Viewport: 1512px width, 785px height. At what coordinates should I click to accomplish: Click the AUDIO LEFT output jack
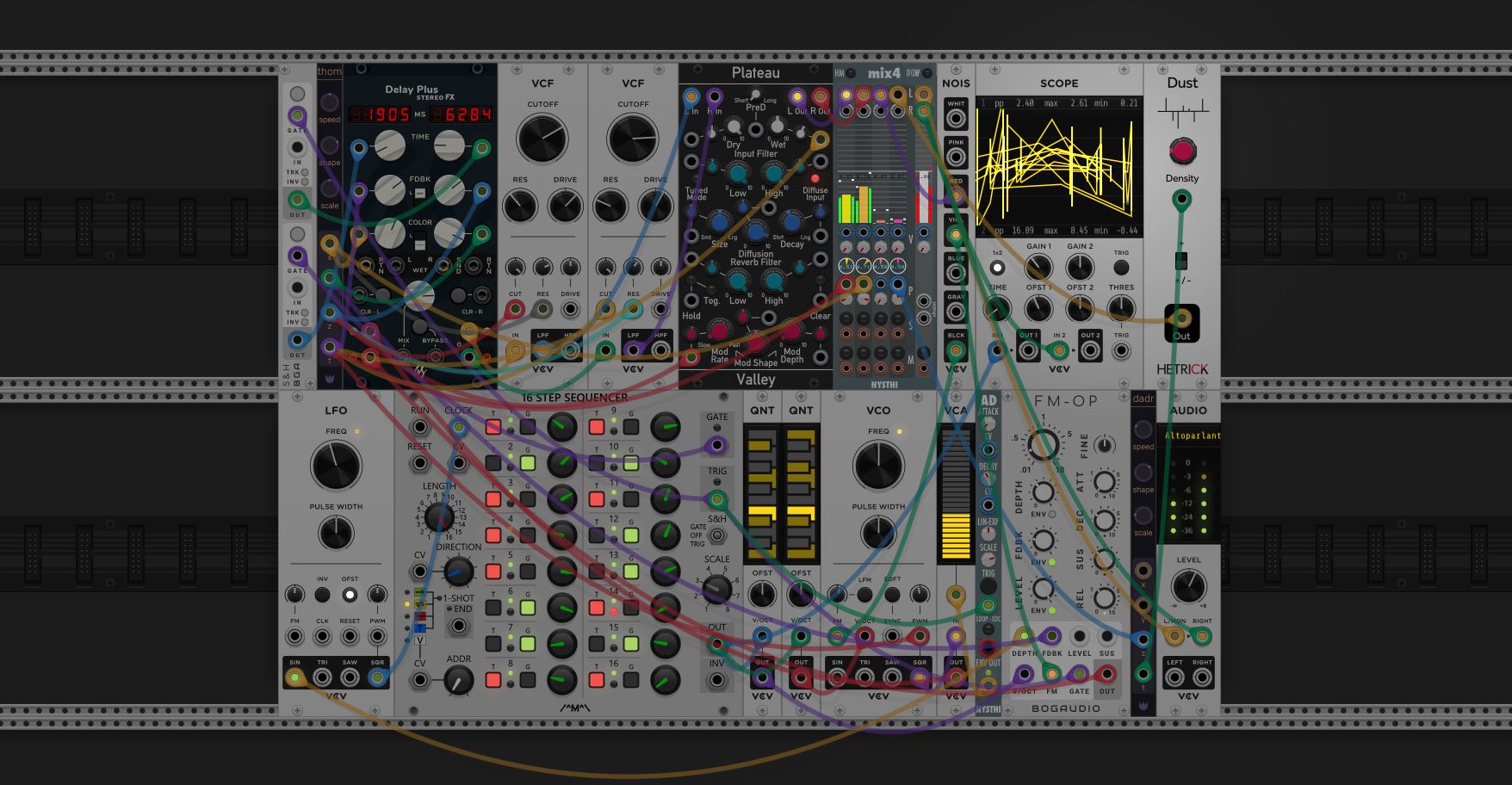point(1174,678)
